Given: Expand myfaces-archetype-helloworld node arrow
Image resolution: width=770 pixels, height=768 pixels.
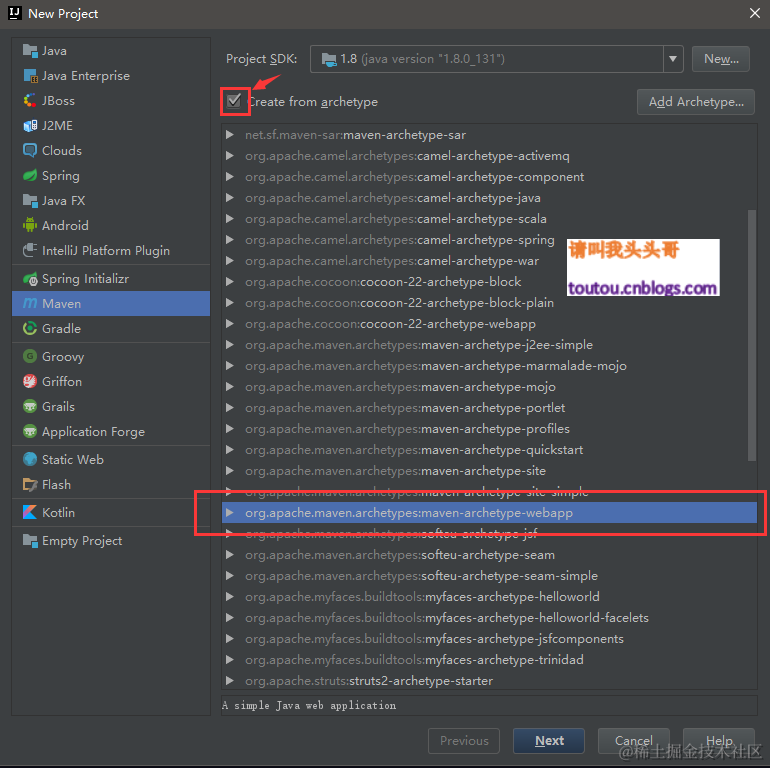Looking at the screenshot, I should pos(229,597).
